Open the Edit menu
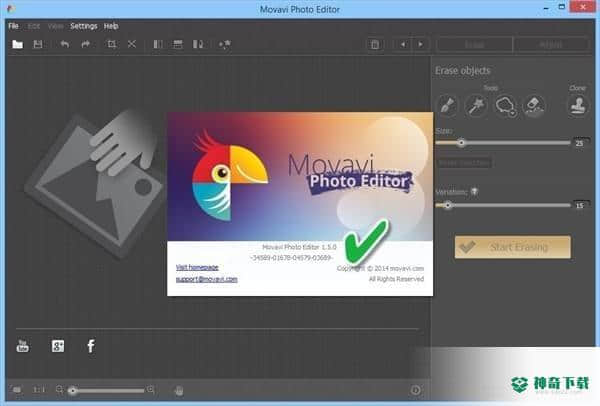600x406 pixels. (x=34, y=26)
